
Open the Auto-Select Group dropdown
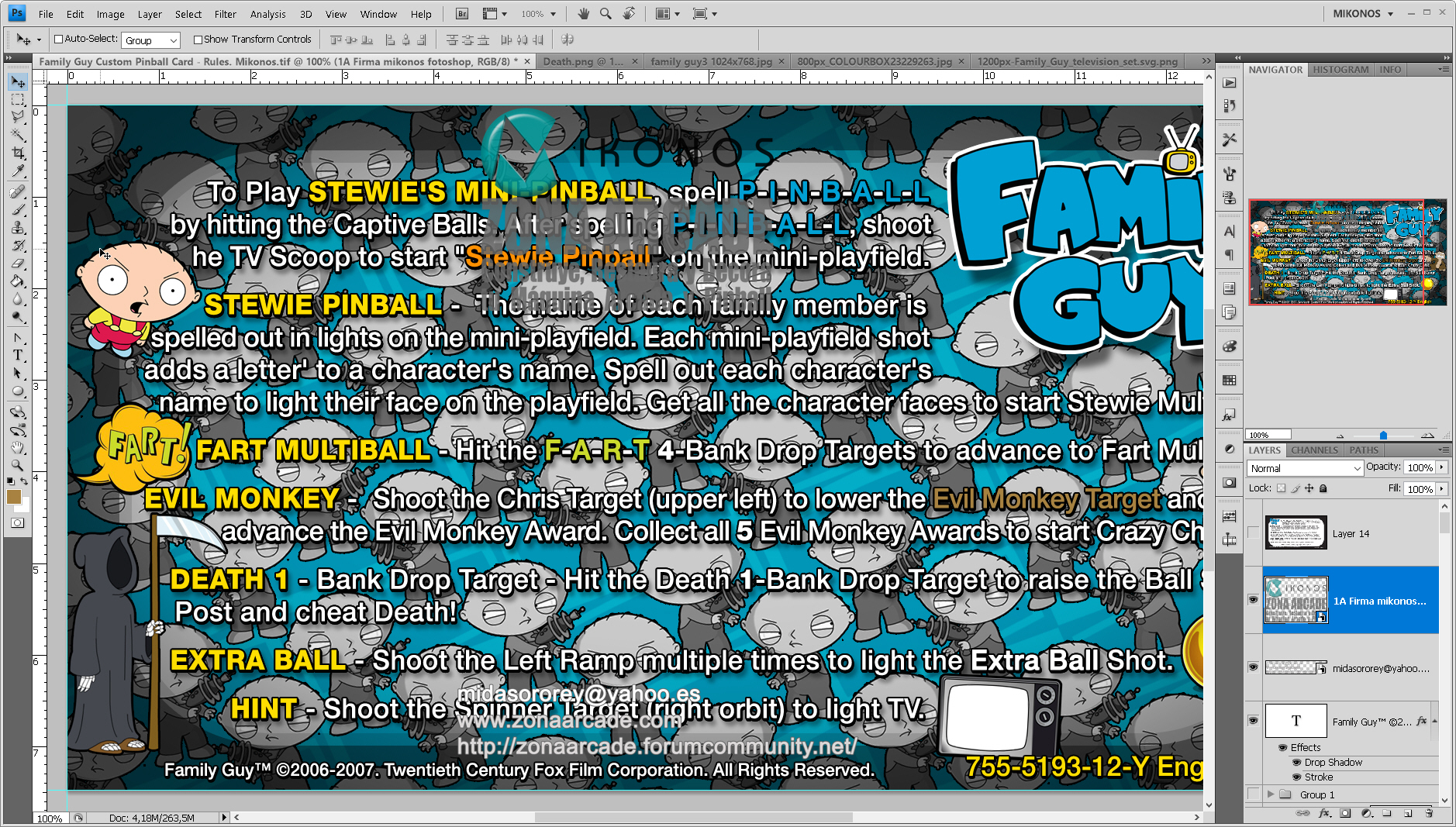[150, 40]
